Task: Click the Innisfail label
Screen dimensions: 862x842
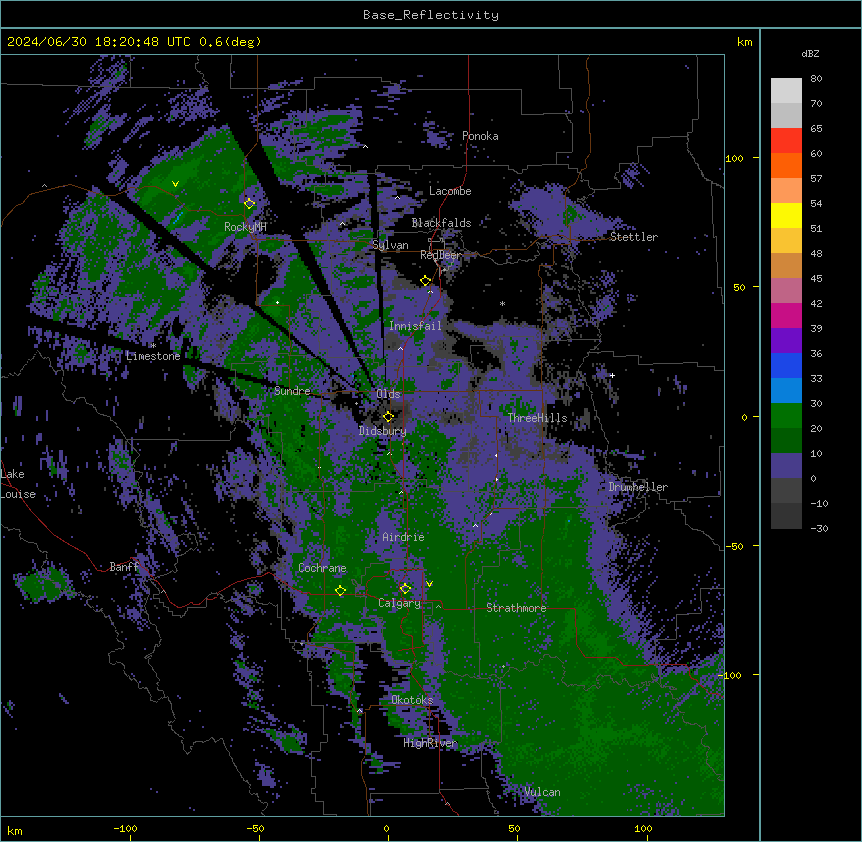Action: 415,326
